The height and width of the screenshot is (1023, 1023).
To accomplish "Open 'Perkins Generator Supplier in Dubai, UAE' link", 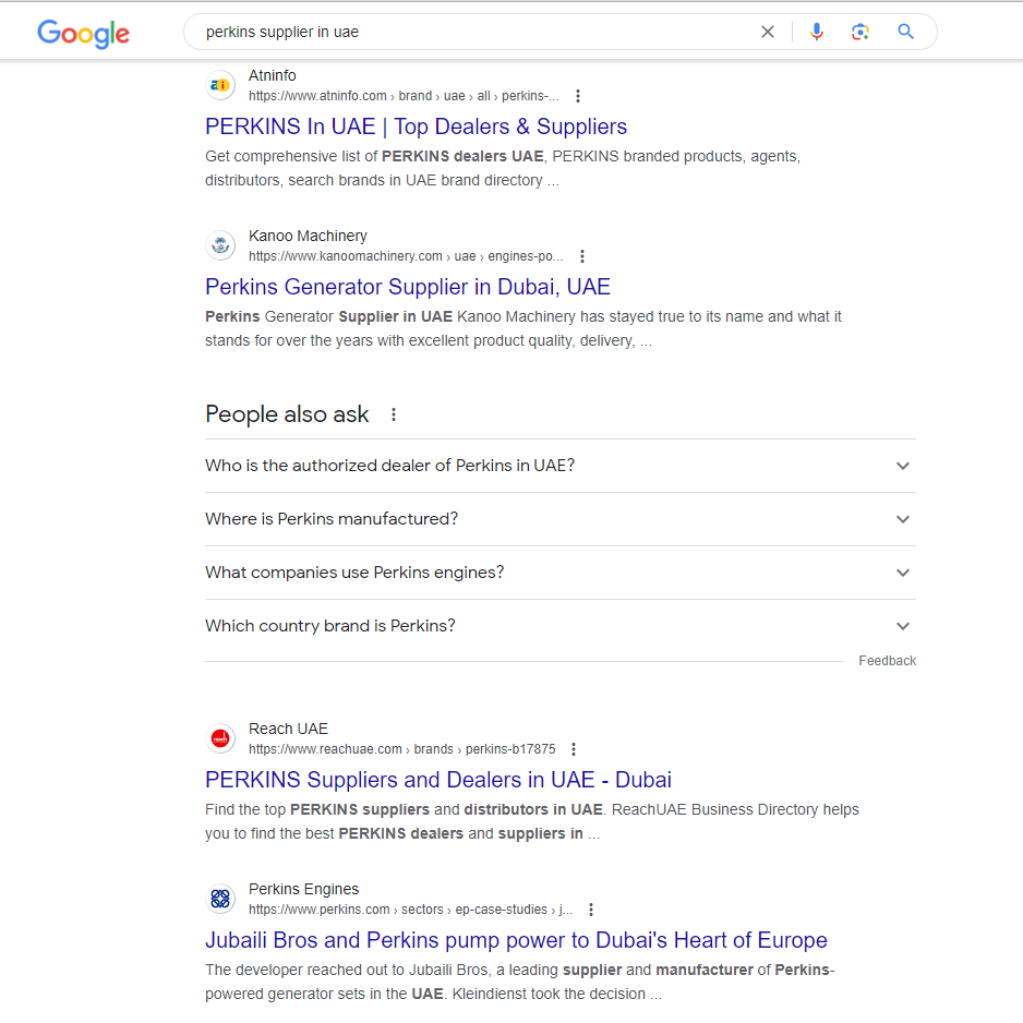I will (x=407, y=287).
